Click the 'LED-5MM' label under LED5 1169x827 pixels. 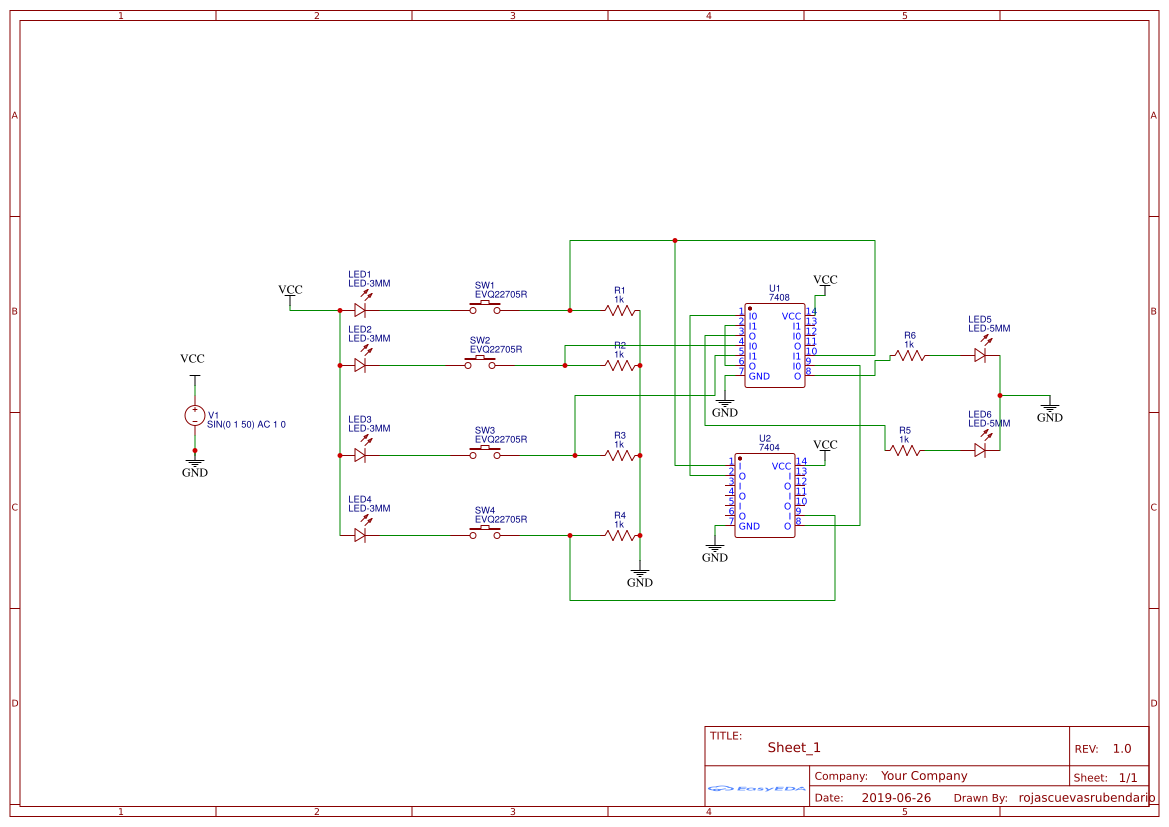point(989,329)
